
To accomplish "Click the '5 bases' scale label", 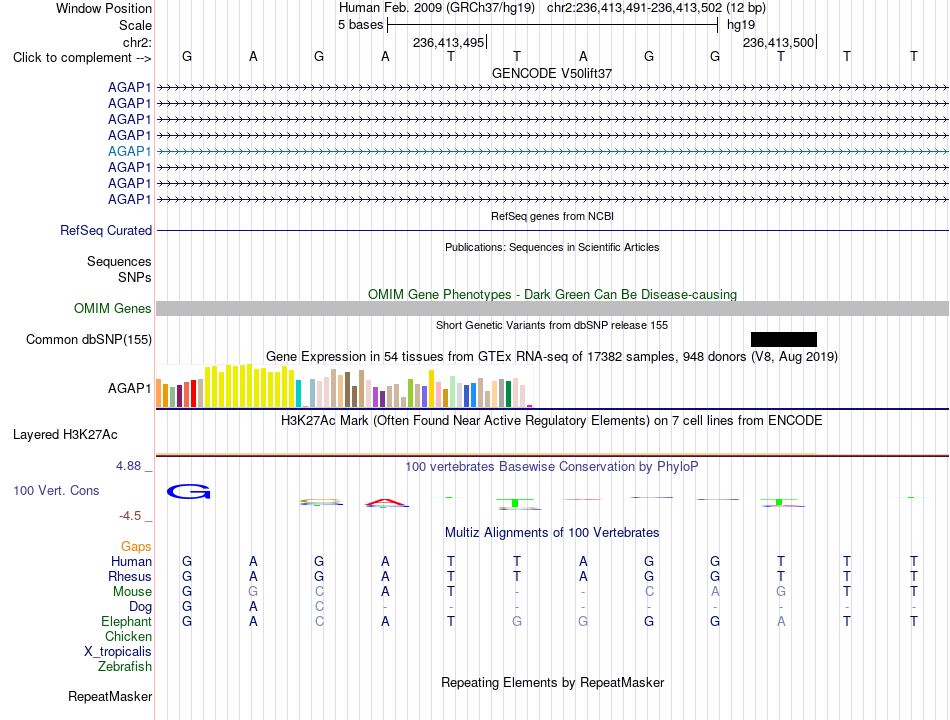I will [x=360, y=25].
